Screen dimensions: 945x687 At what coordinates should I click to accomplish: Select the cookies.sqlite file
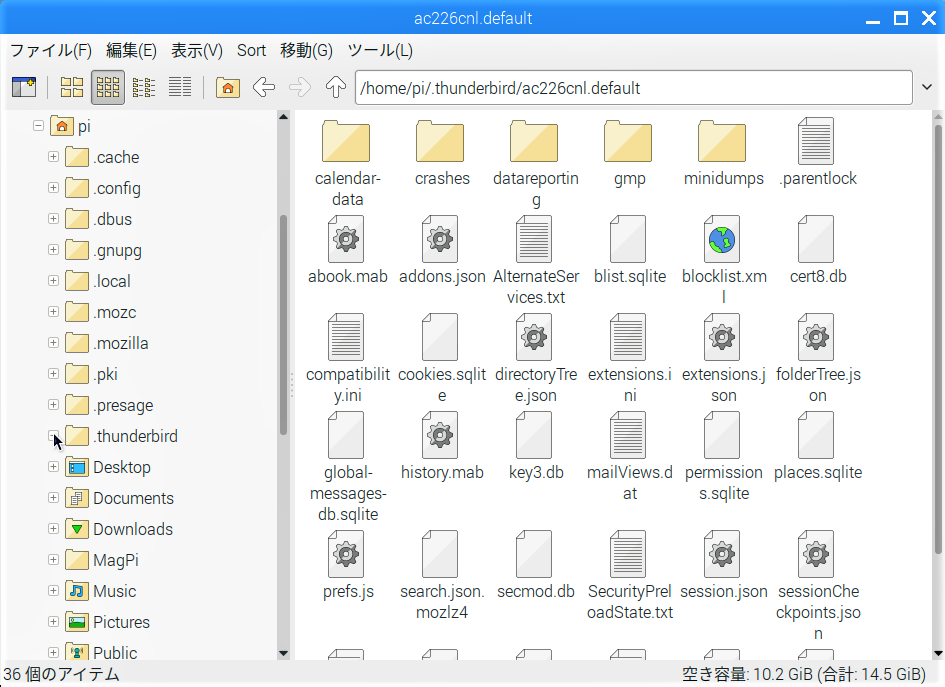click(x=442, y=359)
